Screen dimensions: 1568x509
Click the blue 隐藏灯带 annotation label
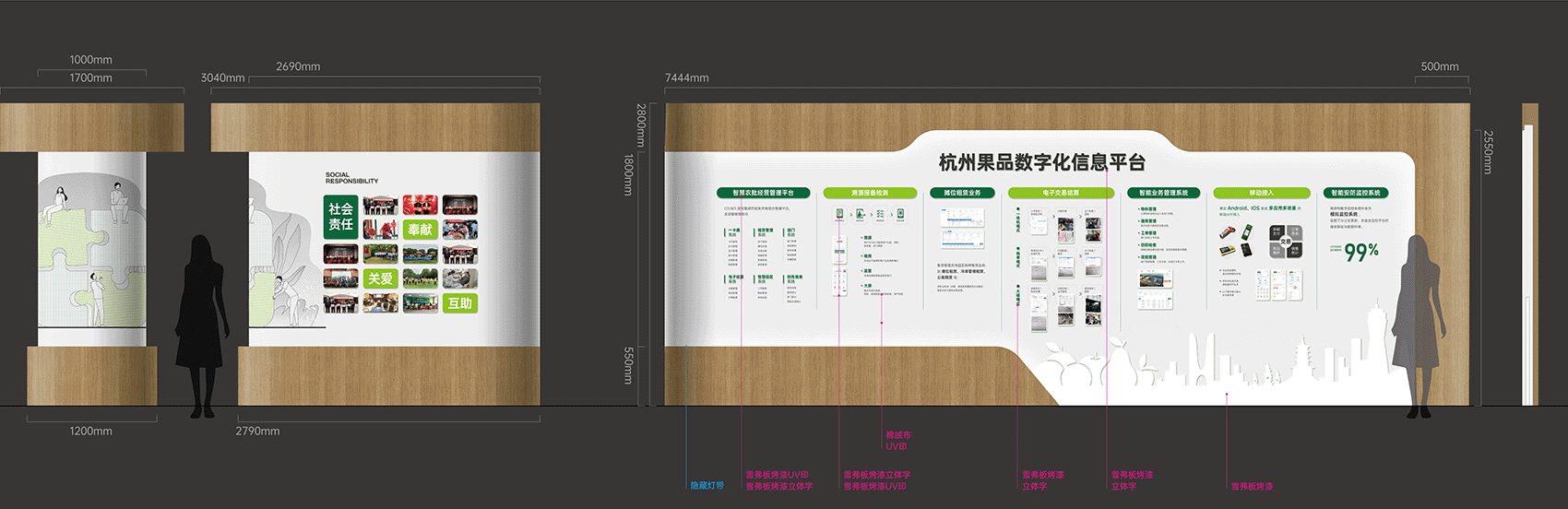[x=707, y=485]
